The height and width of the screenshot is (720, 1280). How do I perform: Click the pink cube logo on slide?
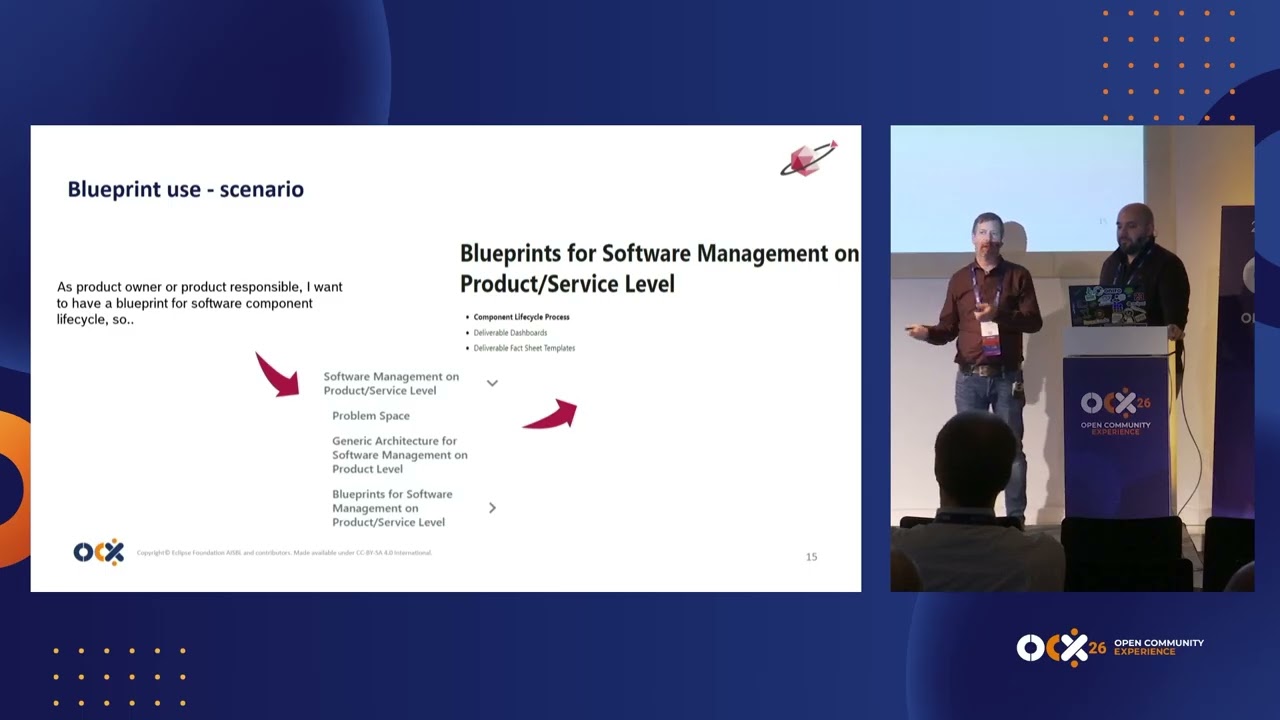(808, 159)
